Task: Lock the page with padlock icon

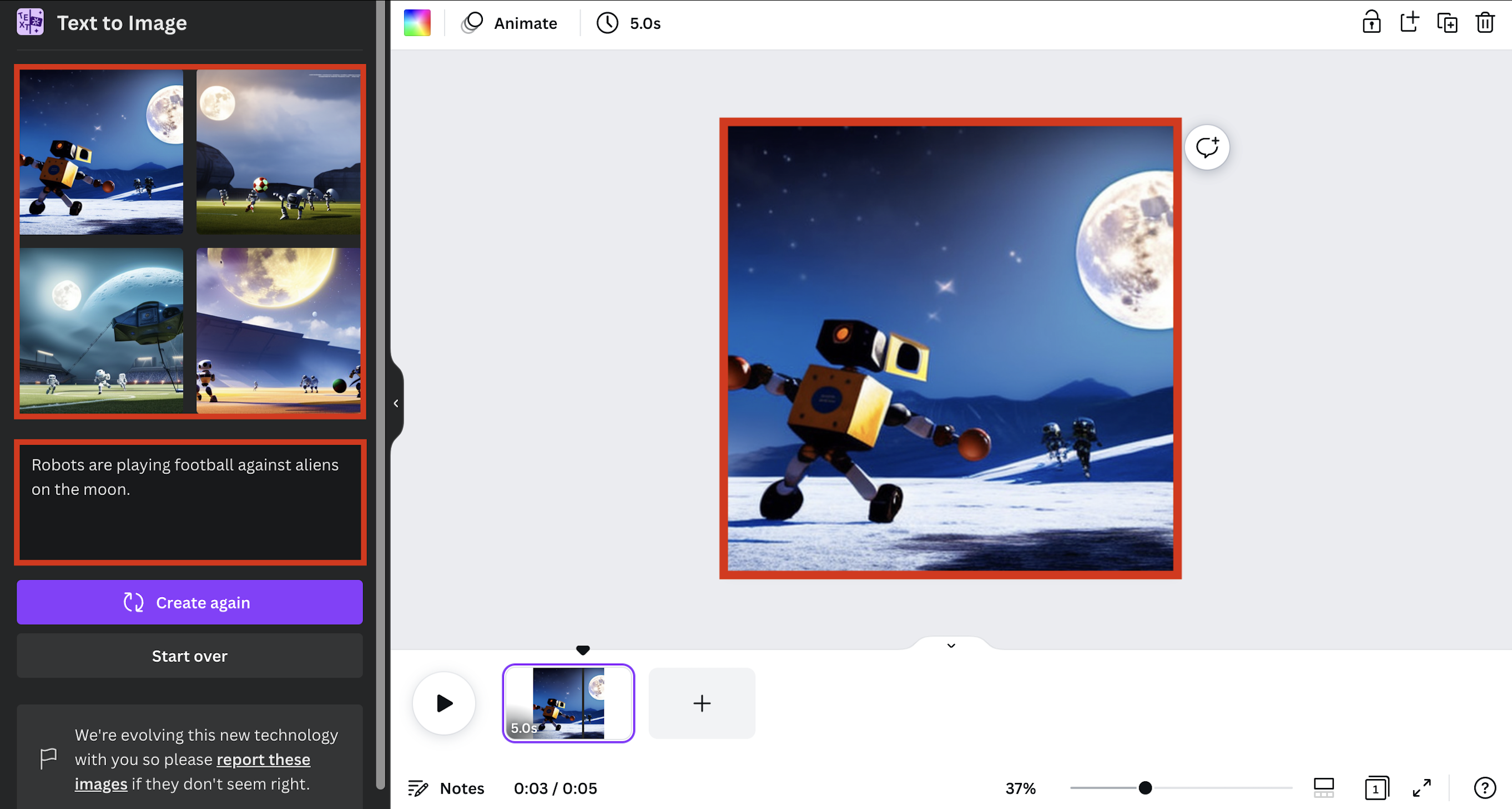Action: click(1371, 22)
